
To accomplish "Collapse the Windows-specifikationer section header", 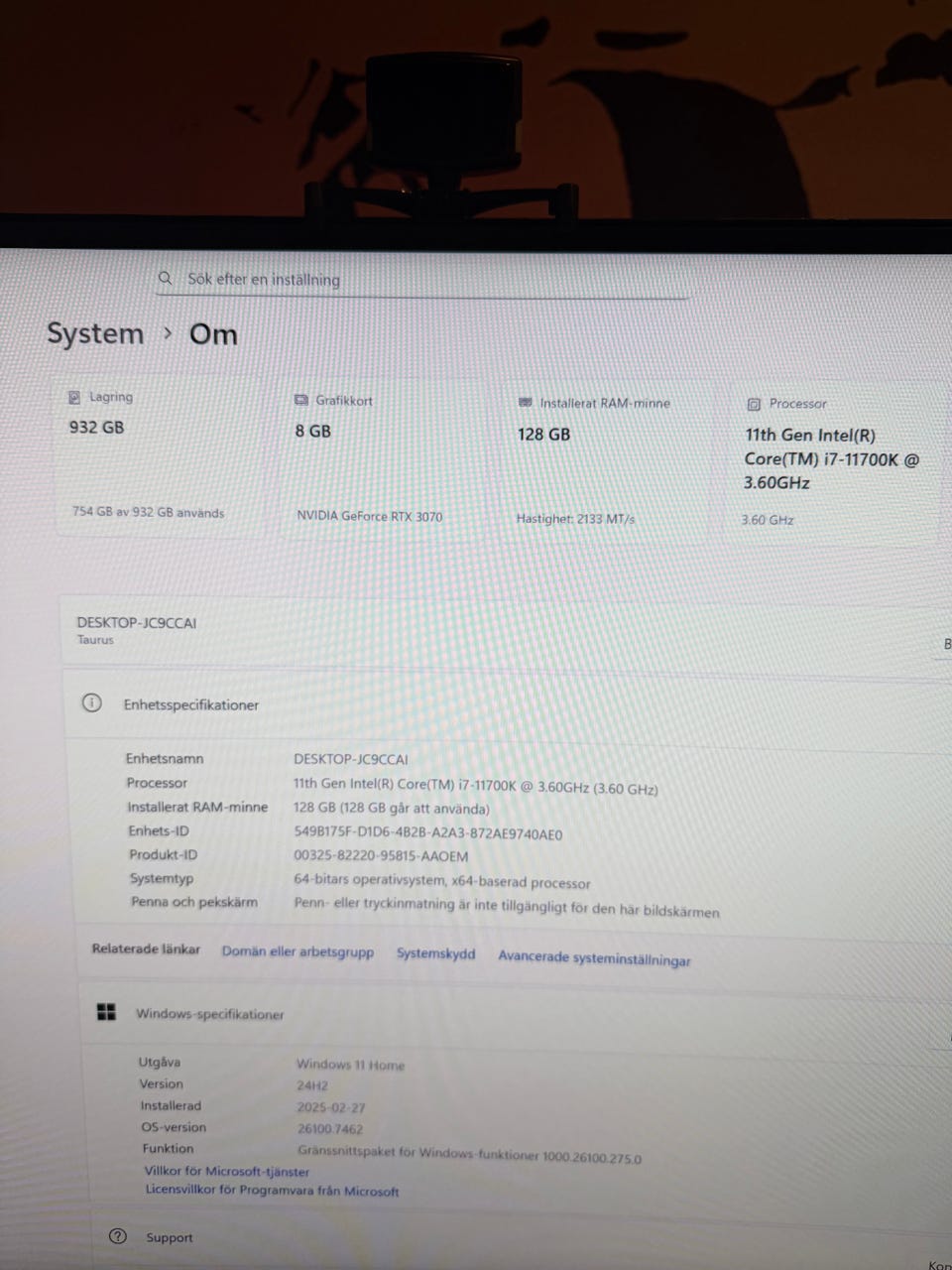I will 514,1015.
